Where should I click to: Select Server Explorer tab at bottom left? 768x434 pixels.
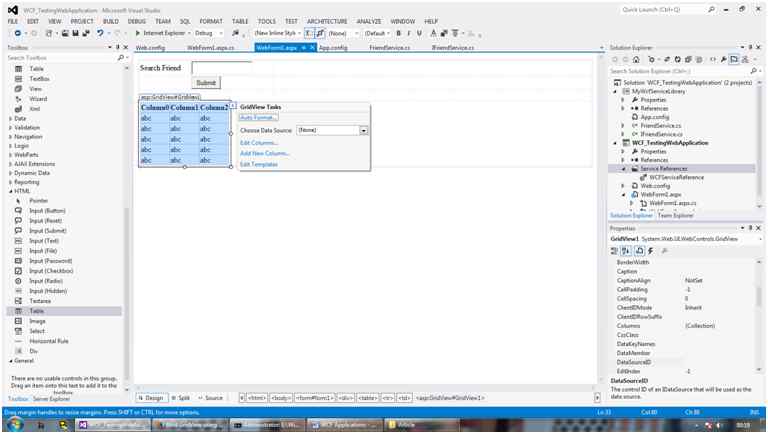coord(51,399)
